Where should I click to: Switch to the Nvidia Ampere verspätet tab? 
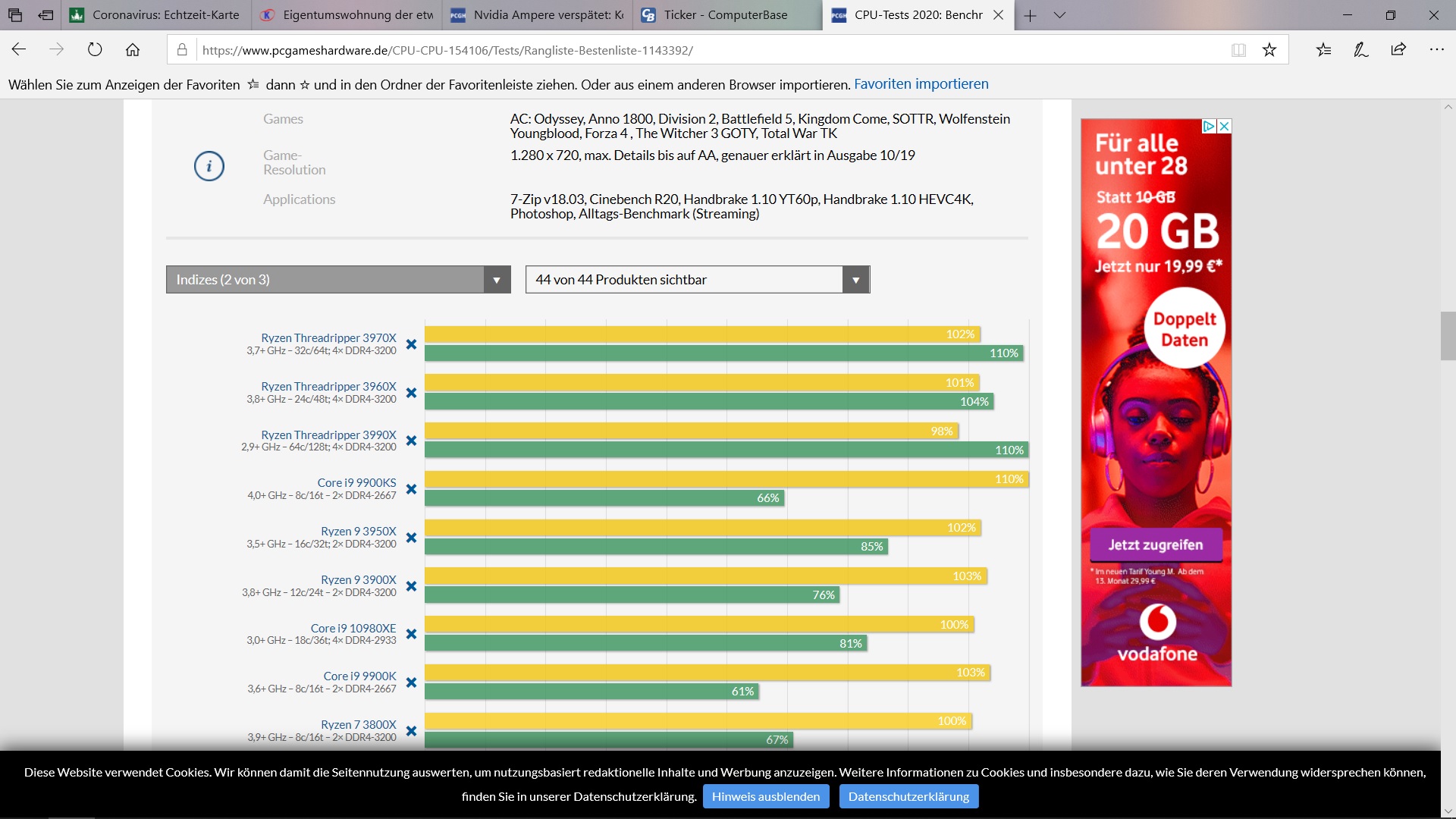548,15
